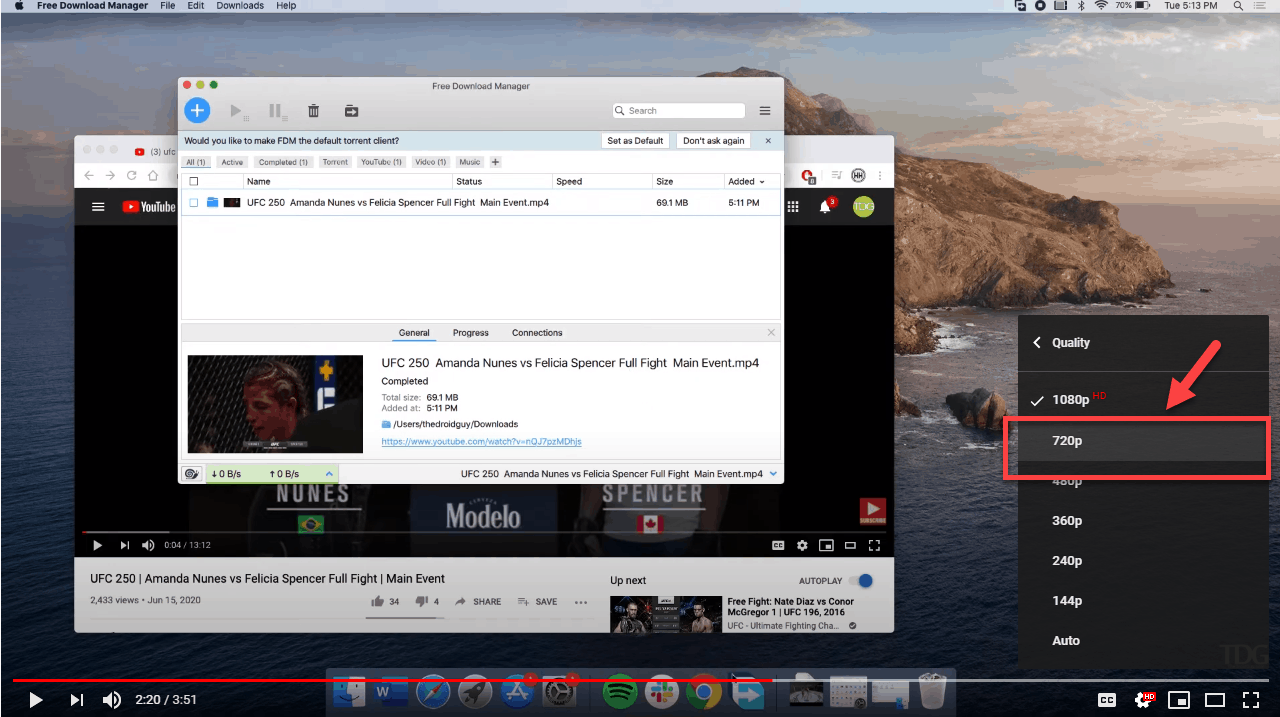Filter downloads by Completed (1) tag
Viewport: 1280px width, 717px height.
point(284,162)
